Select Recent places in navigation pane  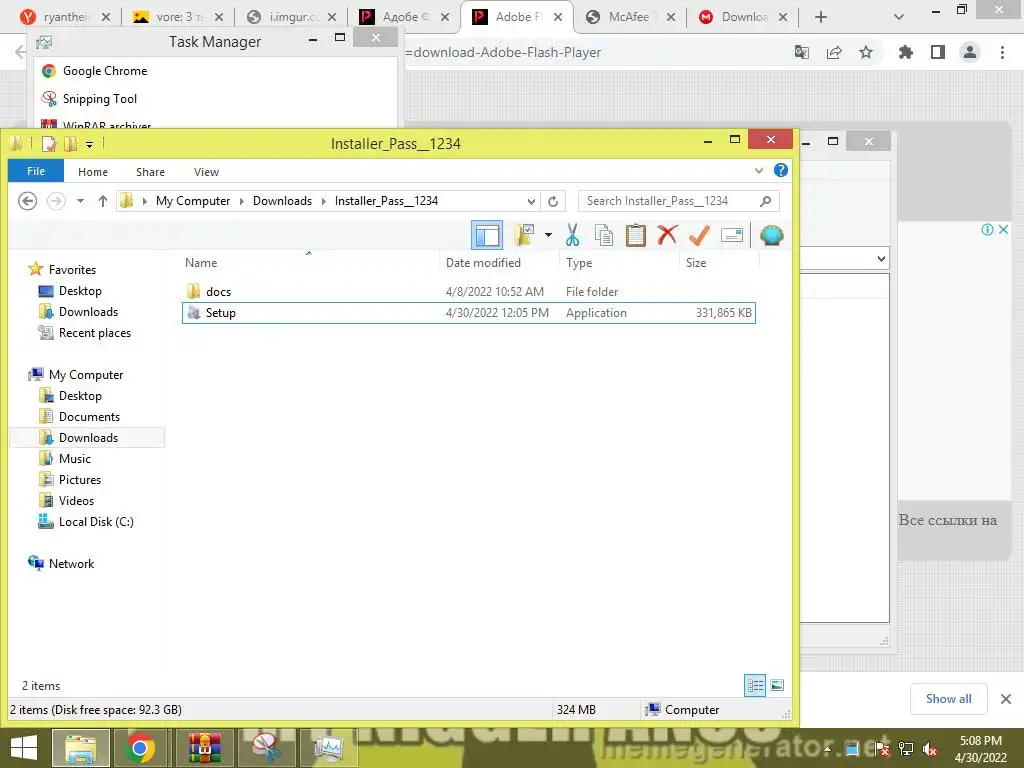pyautogui.click(x=95, y=332)
